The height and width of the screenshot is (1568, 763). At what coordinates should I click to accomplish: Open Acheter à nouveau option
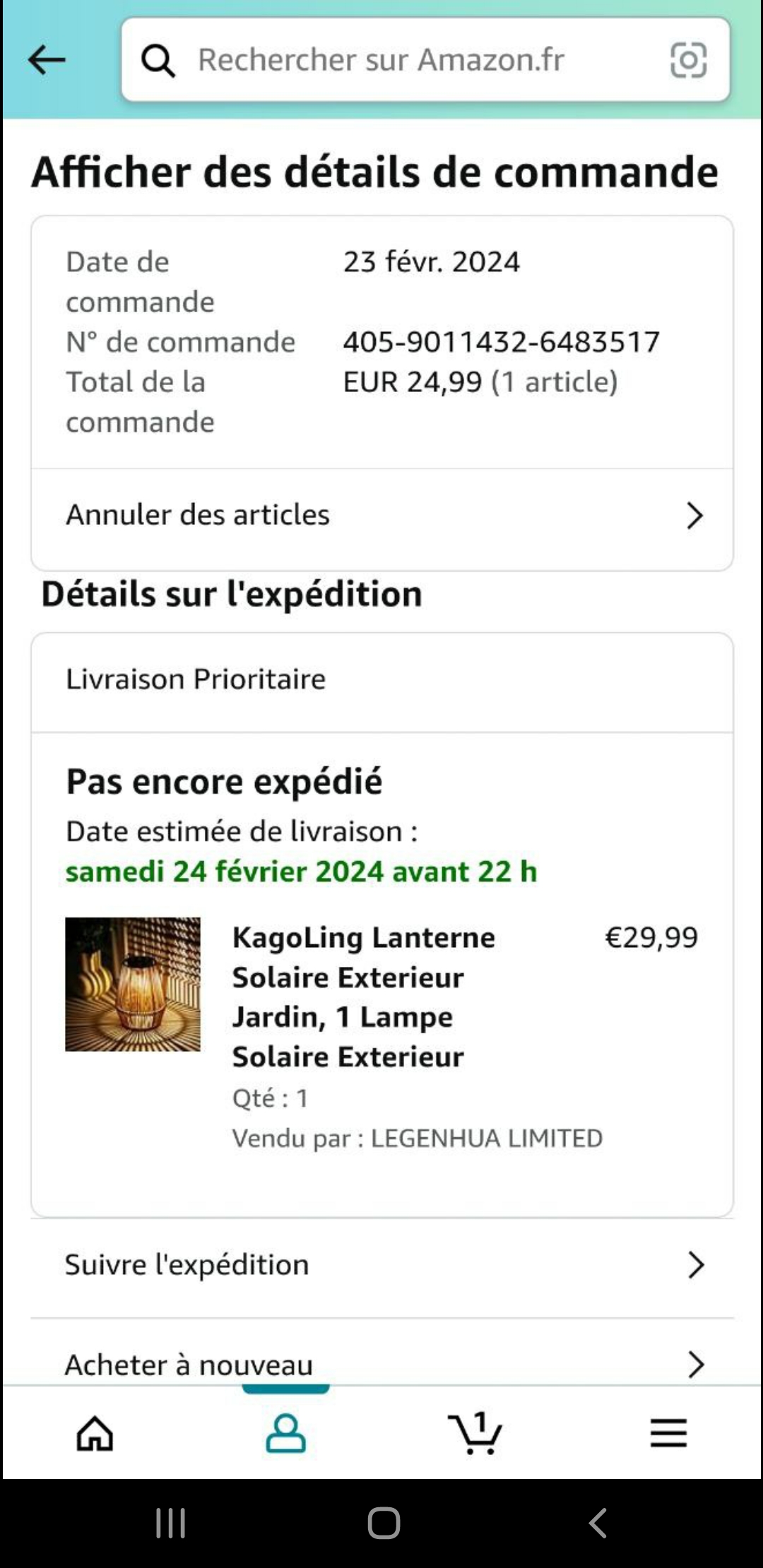click(x=189, y=1365)
